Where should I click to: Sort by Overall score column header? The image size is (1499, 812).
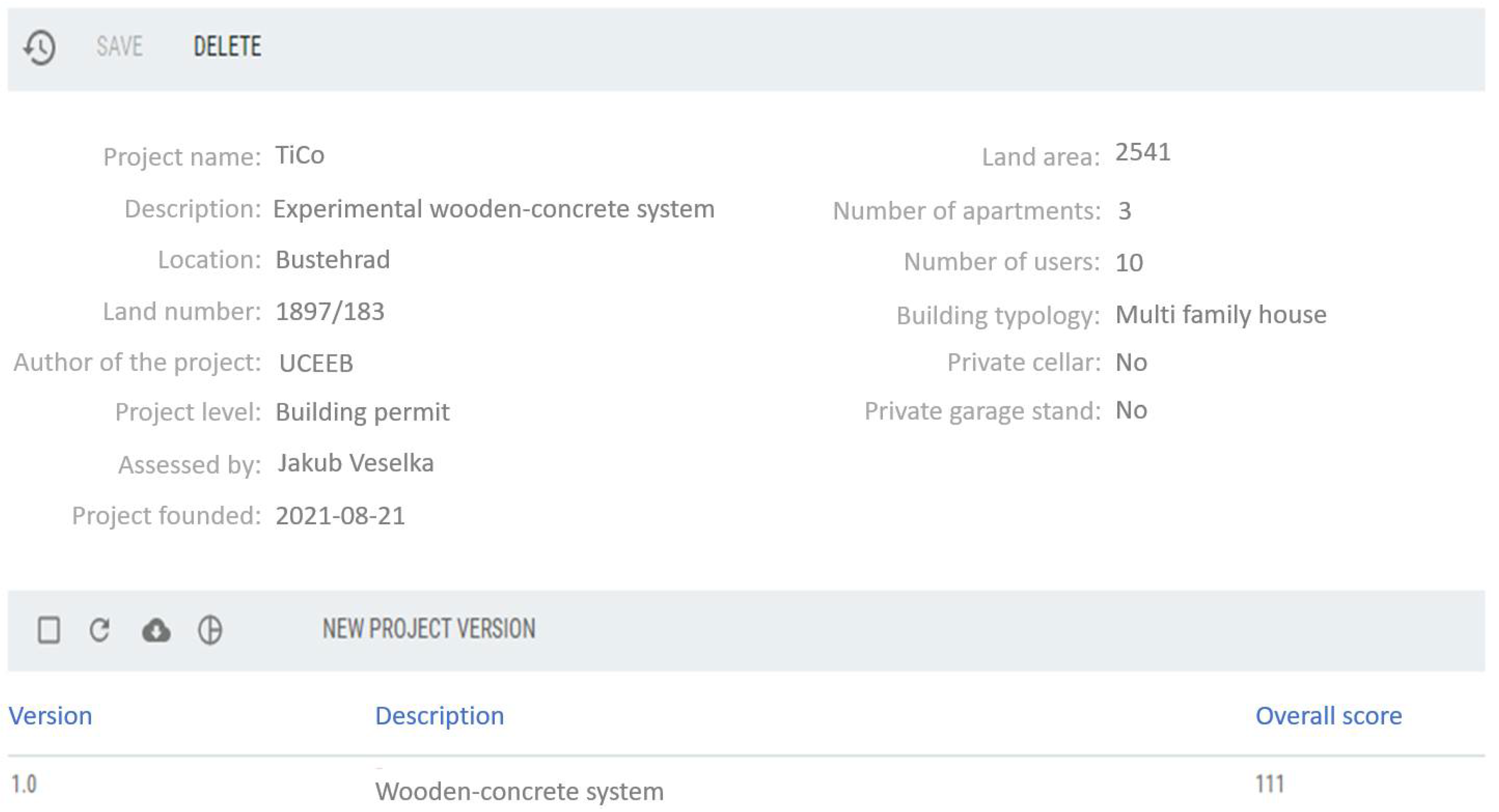tap(1328, 716)
